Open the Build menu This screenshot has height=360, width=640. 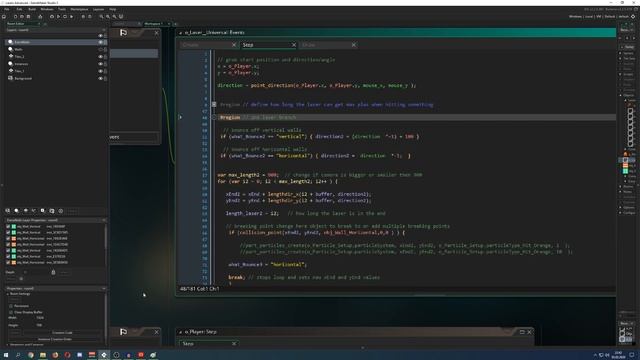pos(32,9)
